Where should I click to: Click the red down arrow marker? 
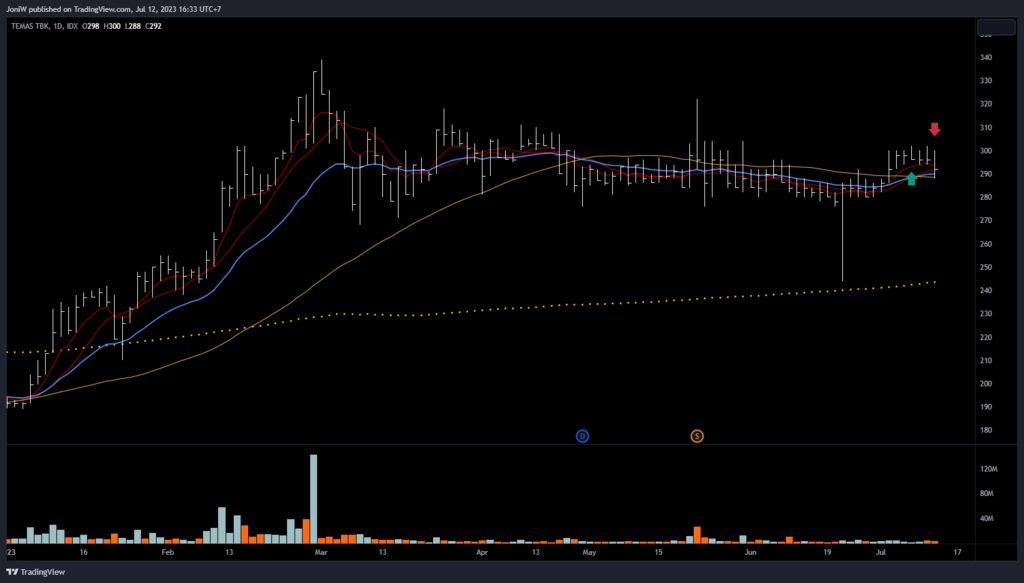(x=934, y=129)
